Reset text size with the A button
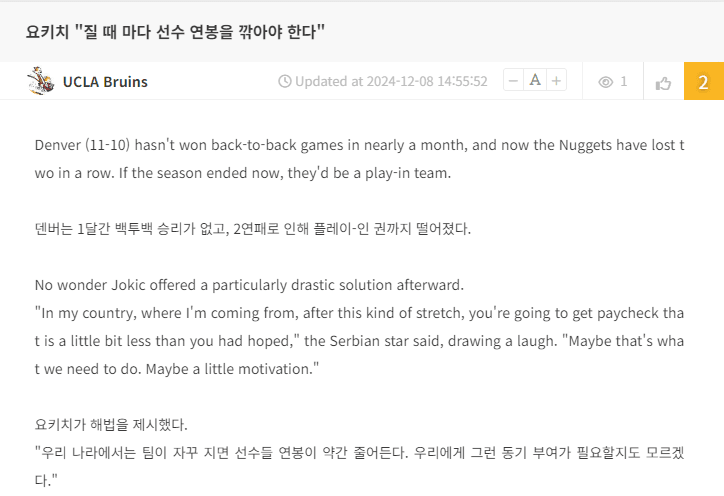The image size is (724, 496). [x=535, y=81]
